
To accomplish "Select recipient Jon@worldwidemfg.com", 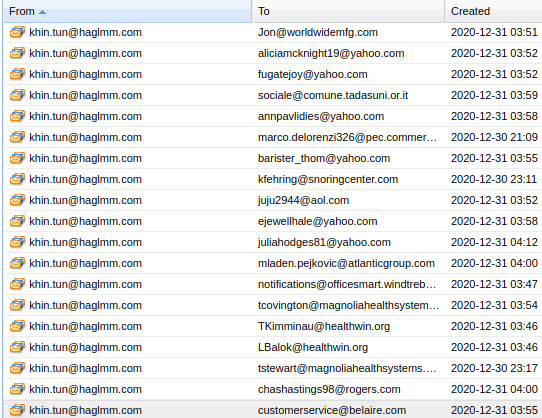I will click(318, 32).
